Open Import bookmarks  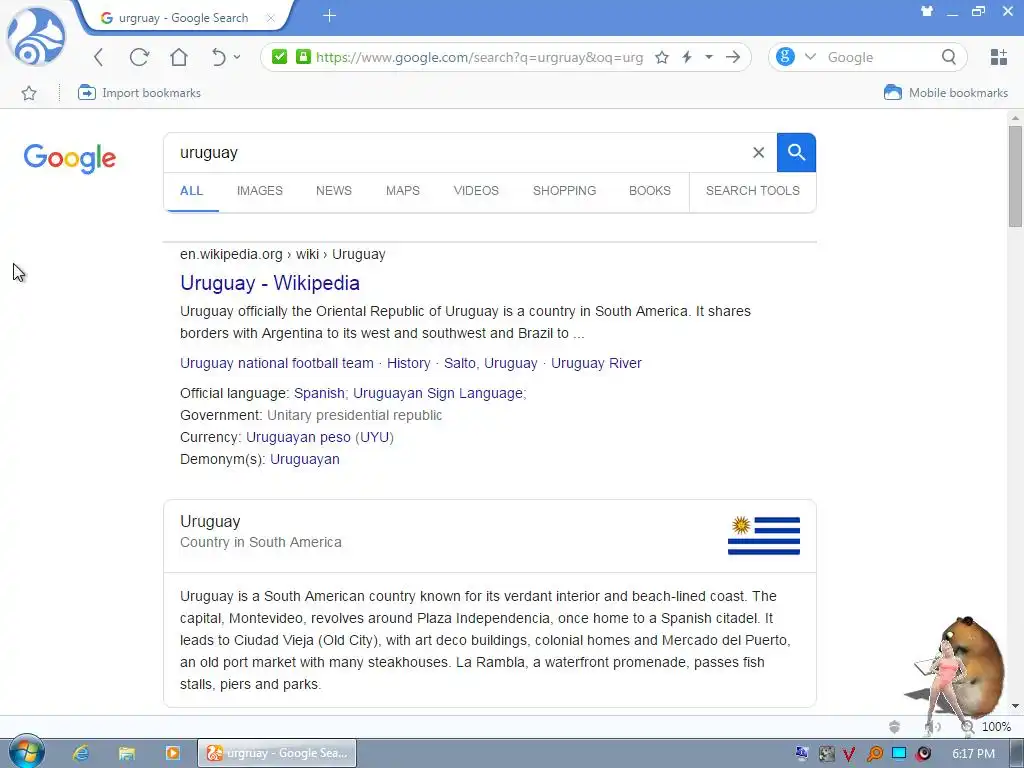click(x=139, y=93)
